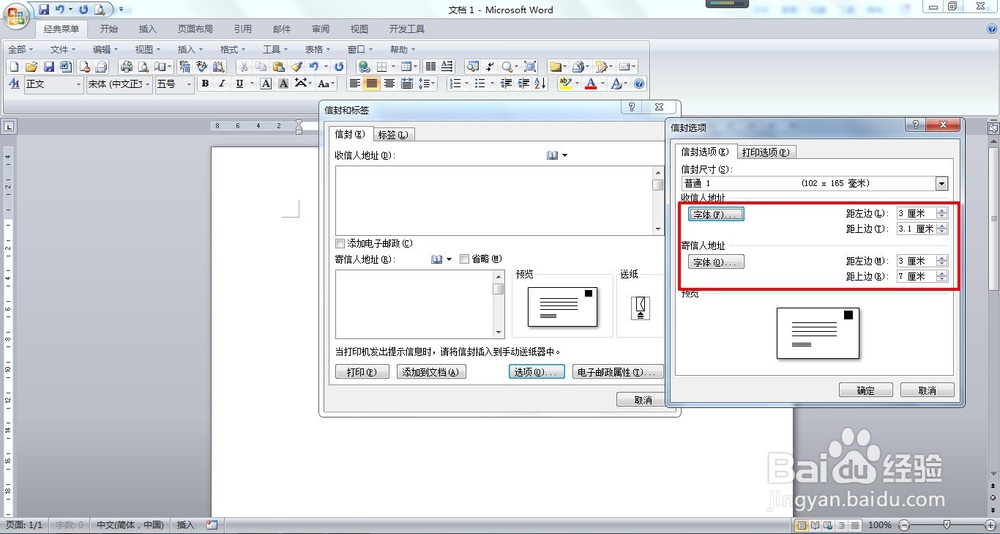Image resolution: width=1000 pixels, height=534 pixels.
Task: Click inside the 收信人地址 text box
Action: coord(494,200)
